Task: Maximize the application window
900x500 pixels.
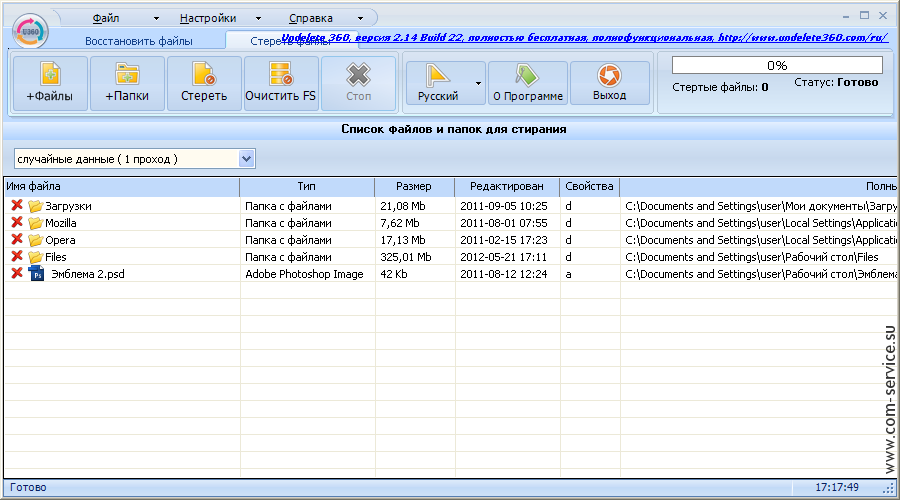Action: pyautogui.click(x=864, y=15)
